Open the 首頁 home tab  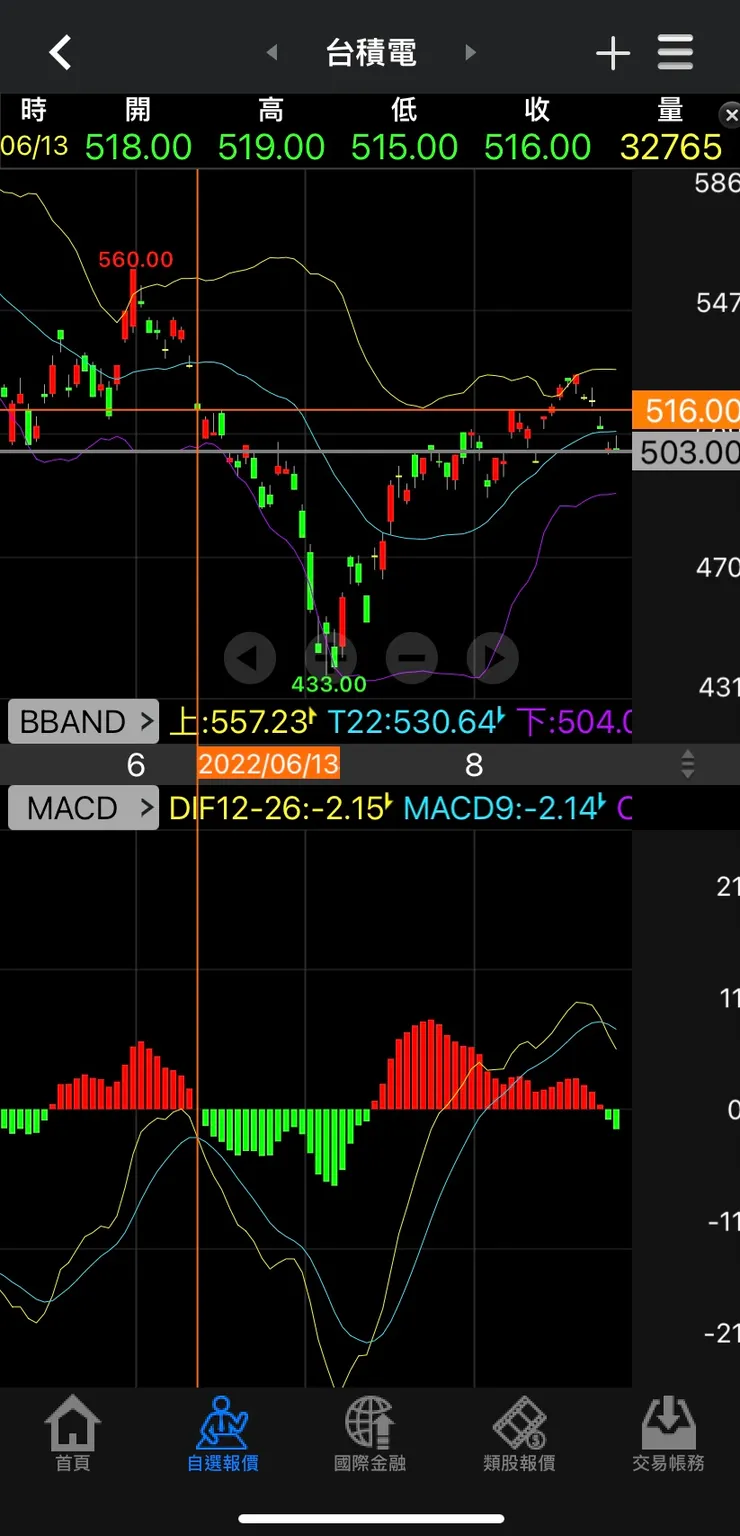pos(73,1436)
